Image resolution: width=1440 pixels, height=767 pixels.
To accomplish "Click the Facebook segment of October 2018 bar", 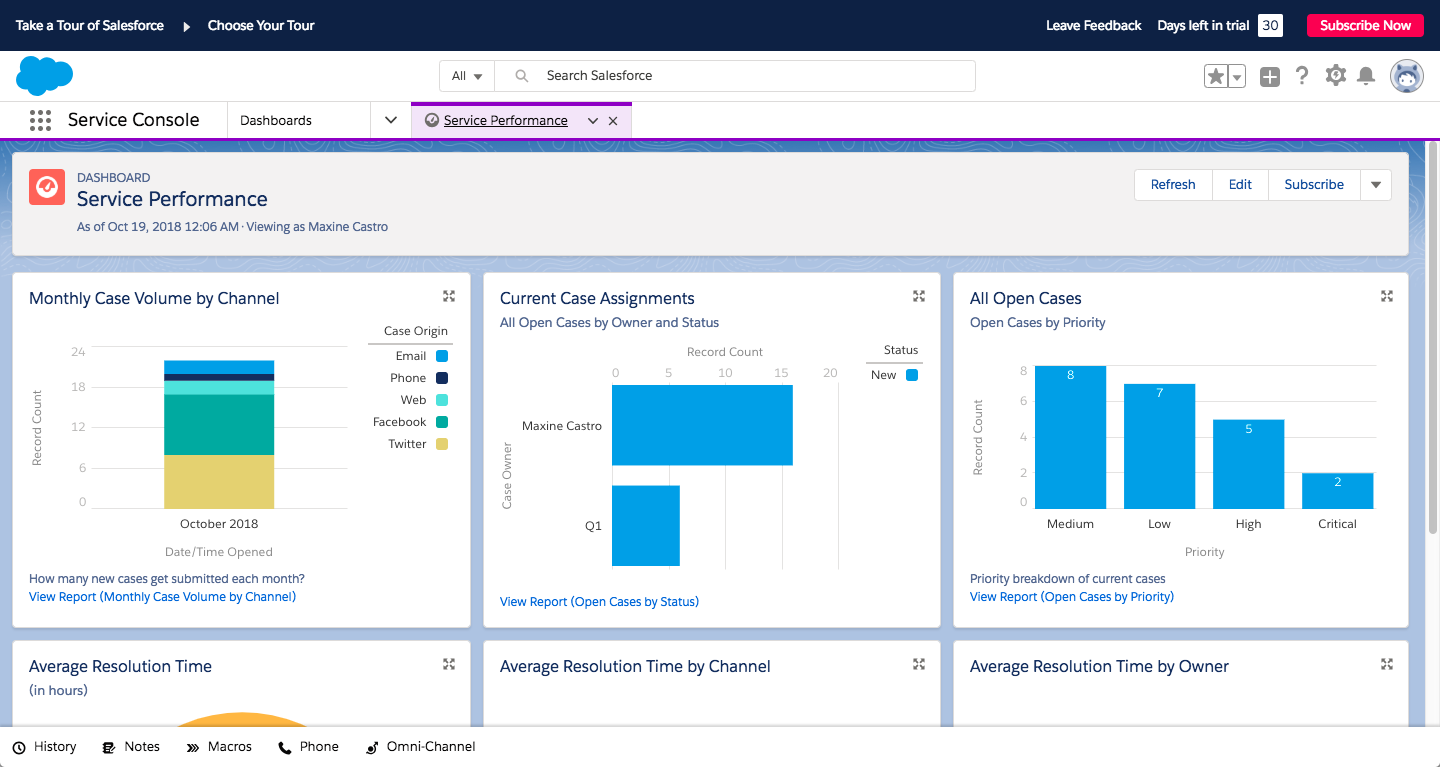I will 219,425.
